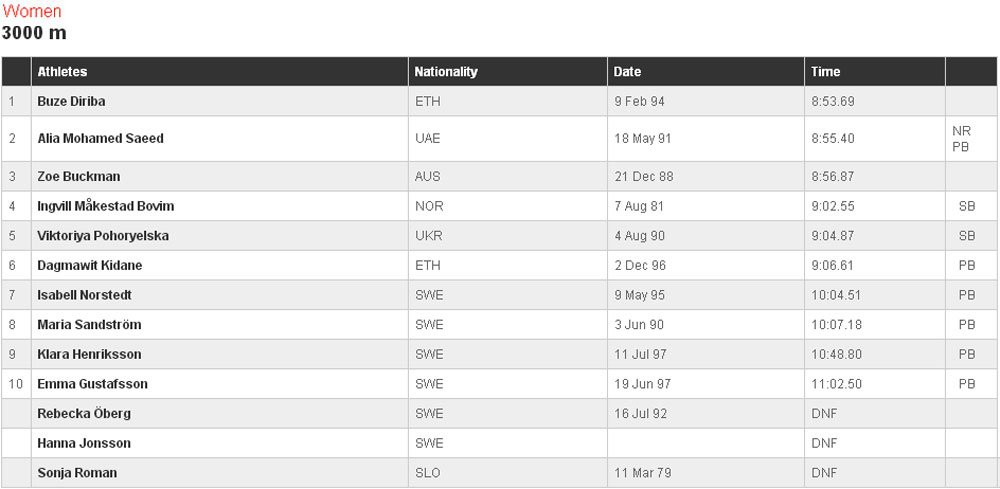1000x489 pixels.
Task: Click the NR PB note beside 8:55.40
Action: pos(960,138)
